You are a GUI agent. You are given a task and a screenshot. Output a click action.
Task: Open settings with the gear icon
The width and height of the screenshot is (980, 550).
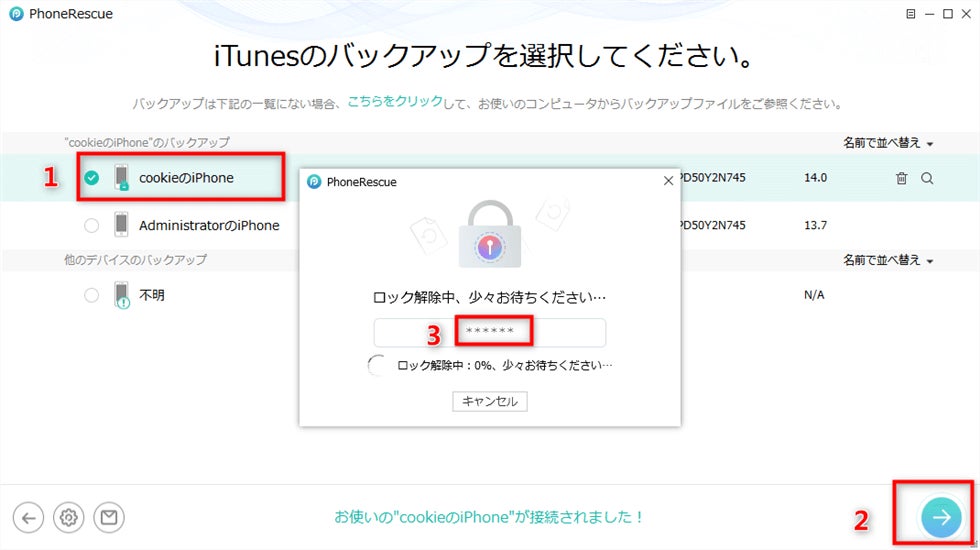click(x=69, y=518)
